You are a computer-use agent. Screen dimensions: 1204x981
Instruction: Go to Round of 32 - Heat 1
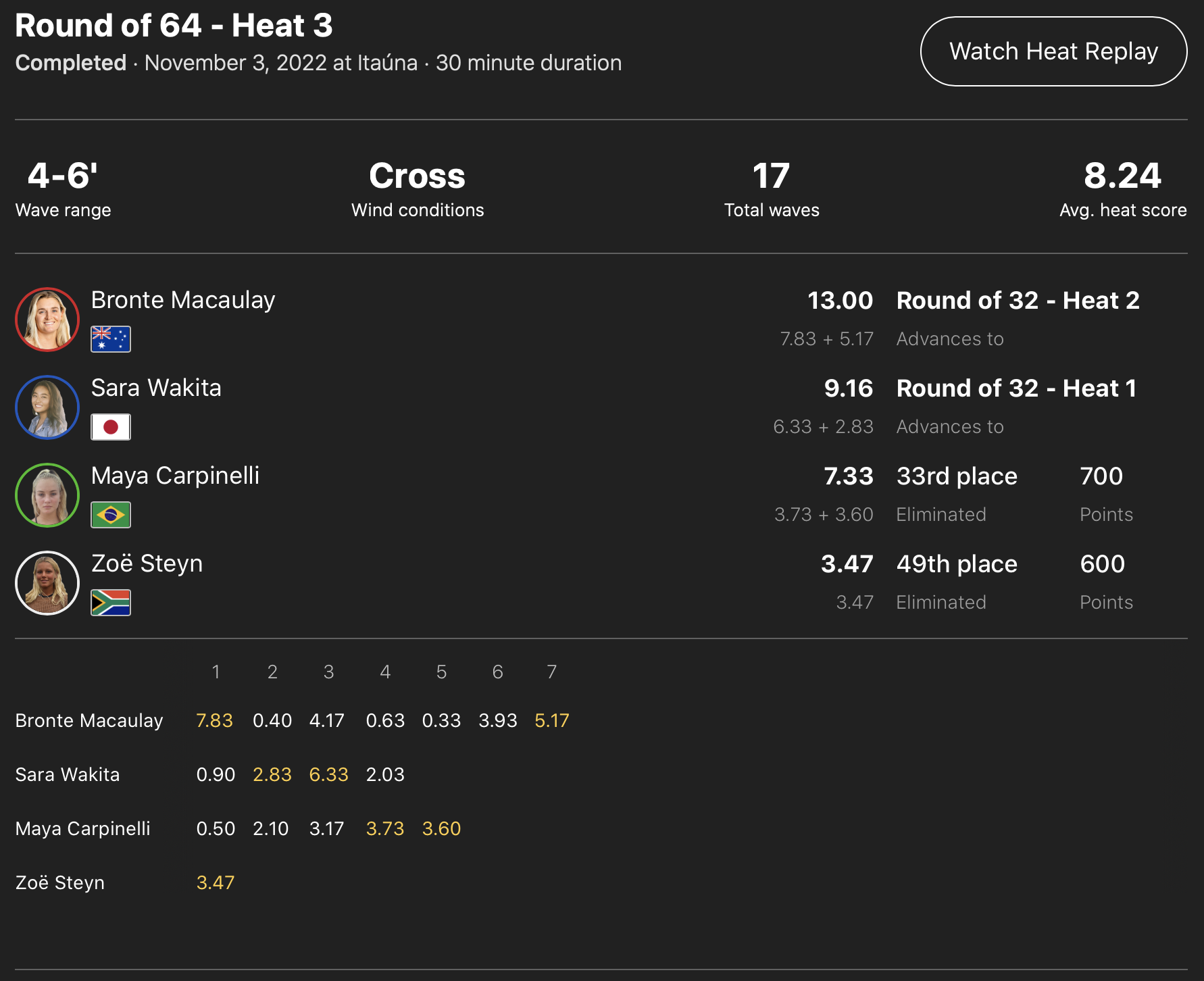pyautogui.click(x=1016, y=388)
